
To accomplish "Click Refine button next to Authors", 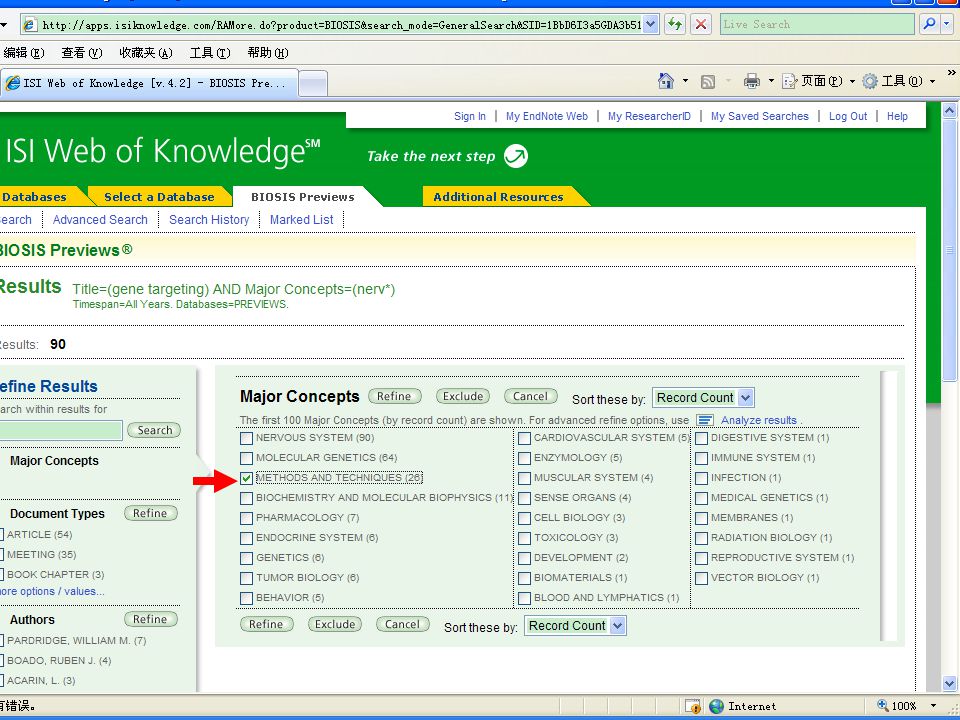I will click(x=150, y=619).
